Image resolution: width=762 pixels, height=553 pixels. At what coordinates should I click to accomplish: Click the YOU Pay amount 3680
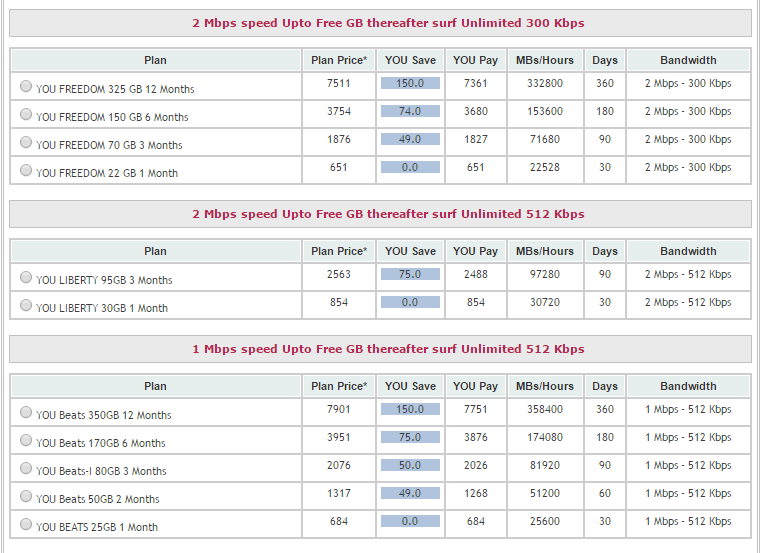(475, 111)
